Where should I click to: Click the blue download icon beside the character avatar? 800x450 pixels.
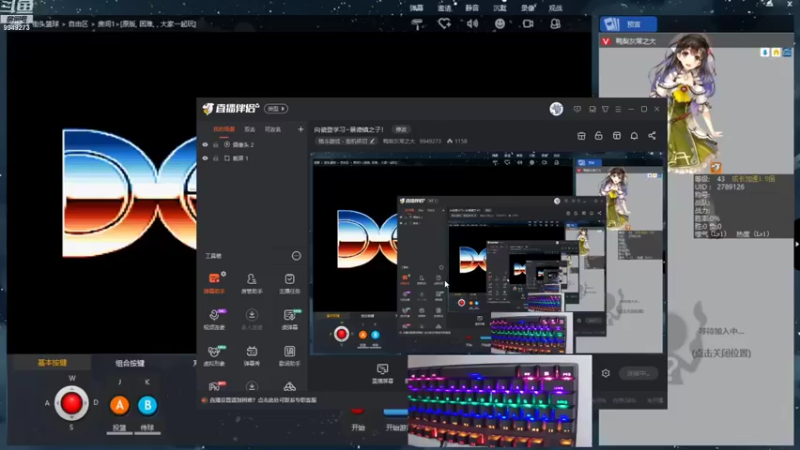(x=765, y=53)
